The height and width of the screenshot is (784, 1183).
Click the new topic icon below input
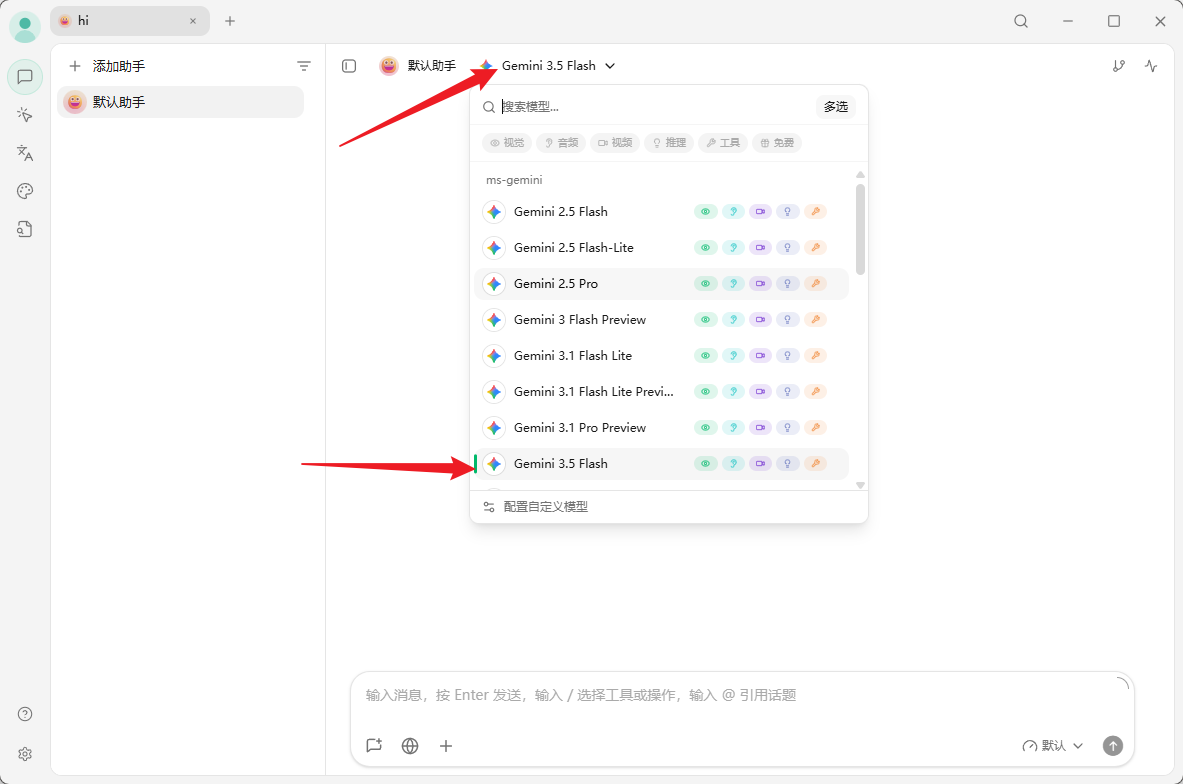(374, 746)
